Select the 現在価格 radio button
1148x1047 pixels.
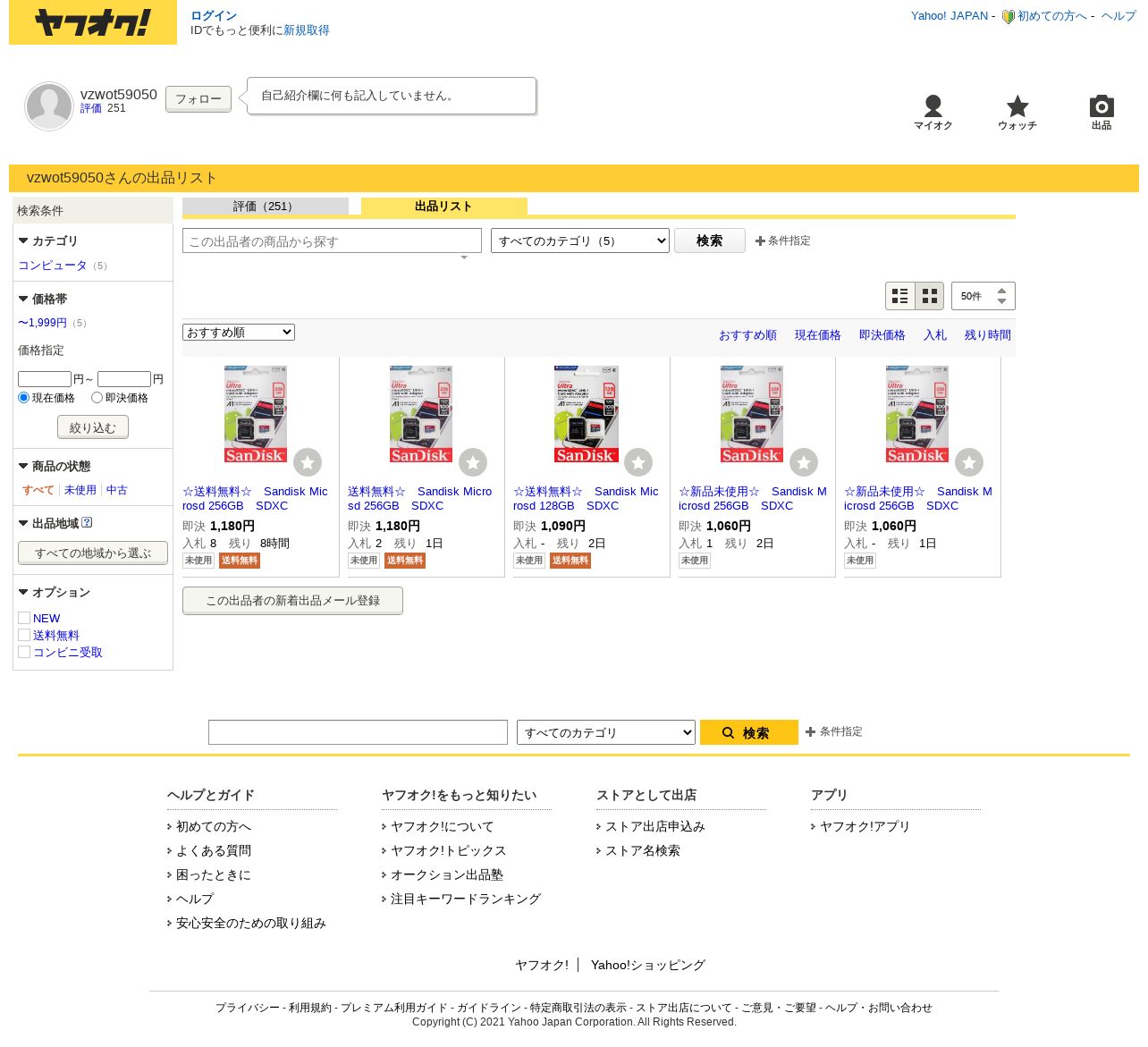[24, 398]
